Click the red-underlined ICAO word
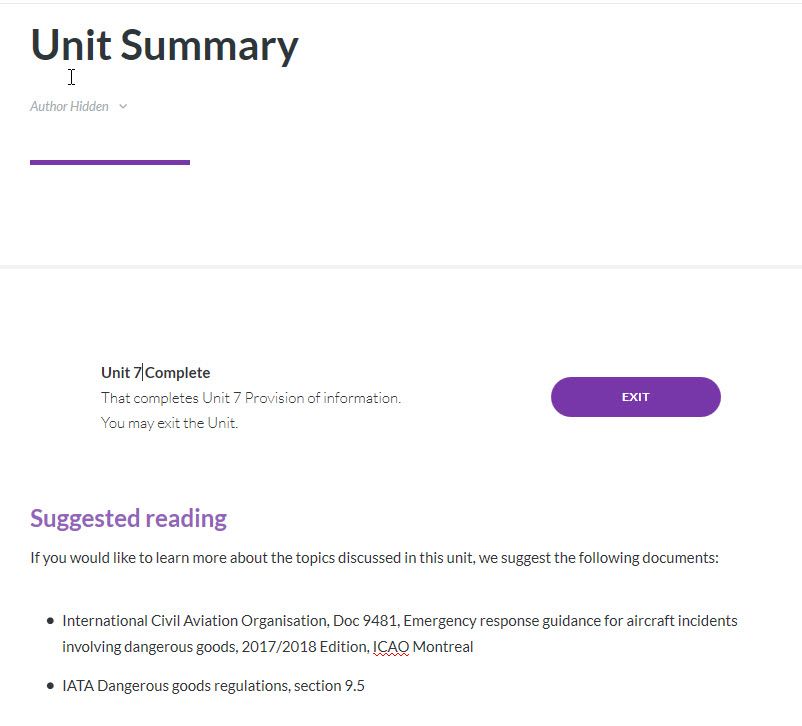The height and width of the screenshot is (726, 802). pyautogui.click(x=391, y=647)
